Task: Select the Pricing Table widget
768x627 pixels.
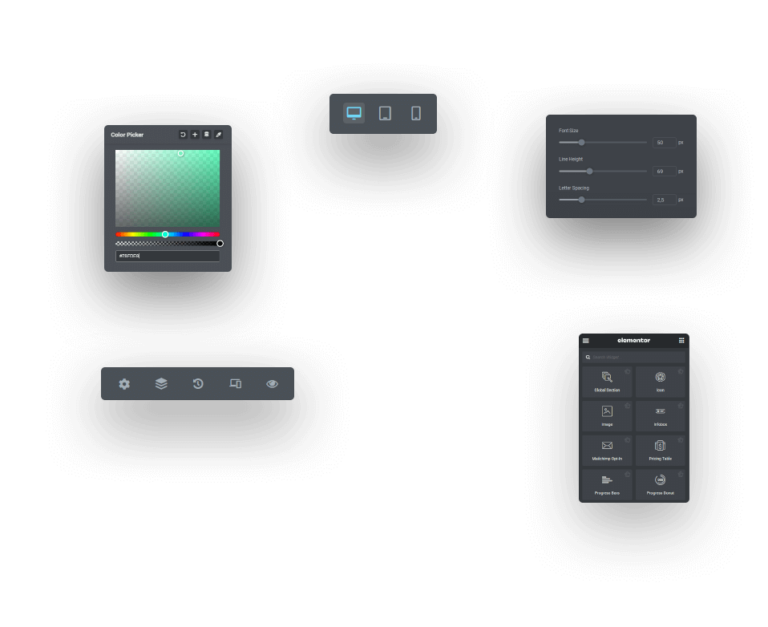Action: (x=660, y=449)
